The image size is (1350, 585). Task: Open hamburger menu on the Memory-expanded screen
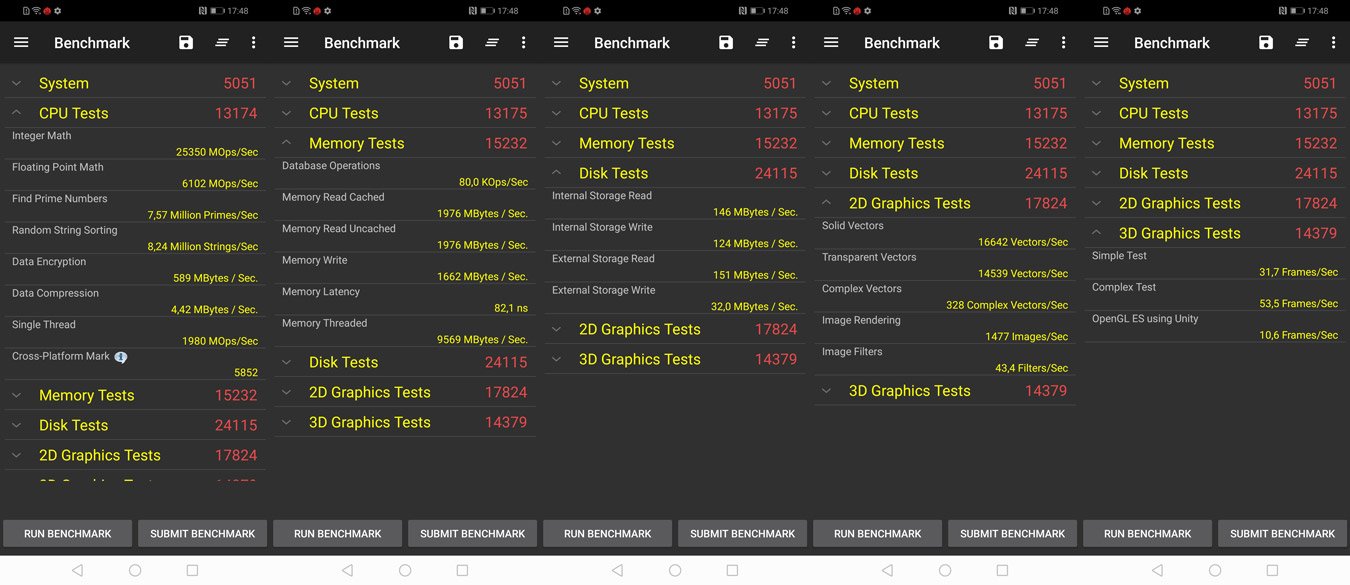click(x=291, y=43)
